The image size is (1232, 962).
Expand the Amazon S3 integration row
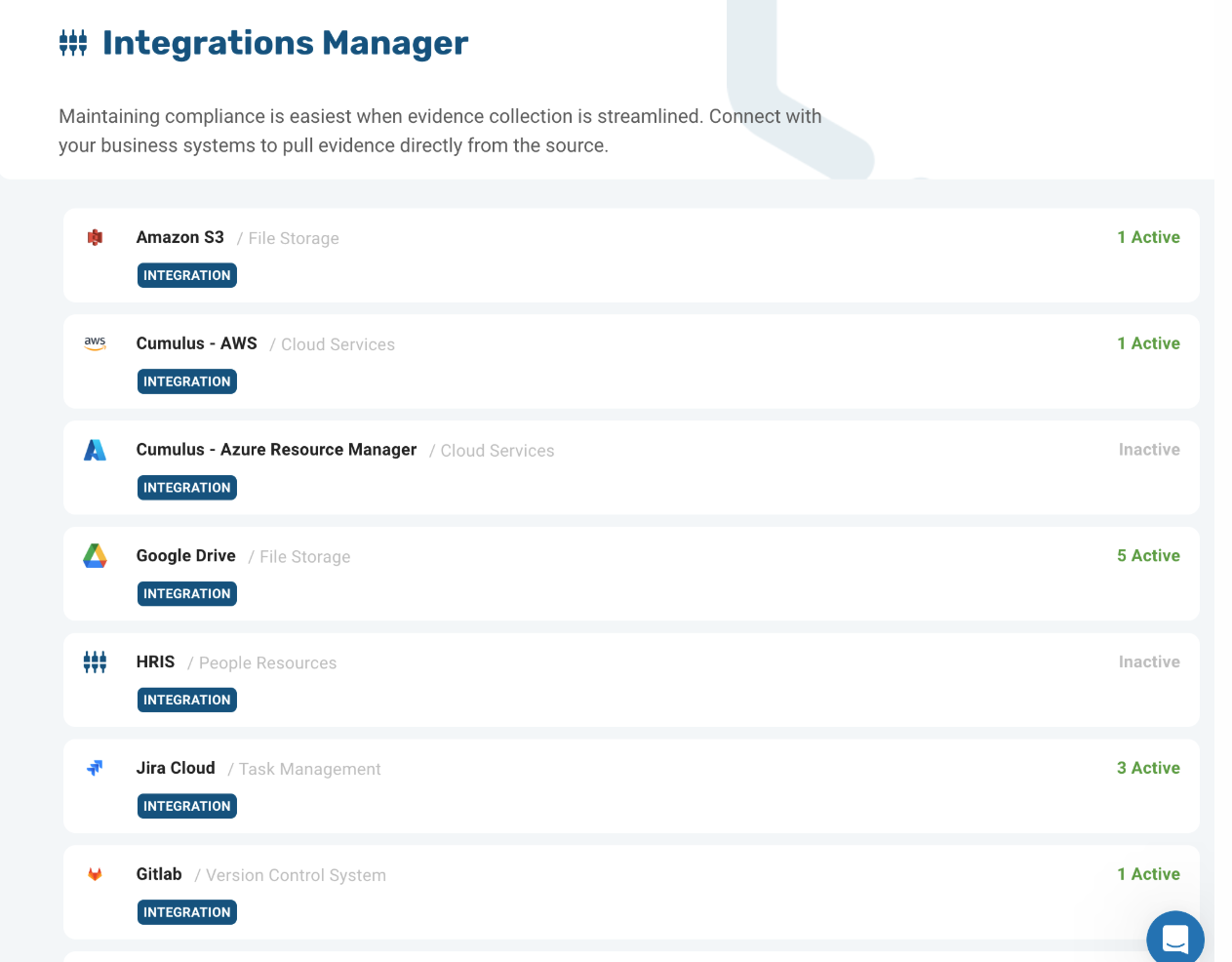630,255
